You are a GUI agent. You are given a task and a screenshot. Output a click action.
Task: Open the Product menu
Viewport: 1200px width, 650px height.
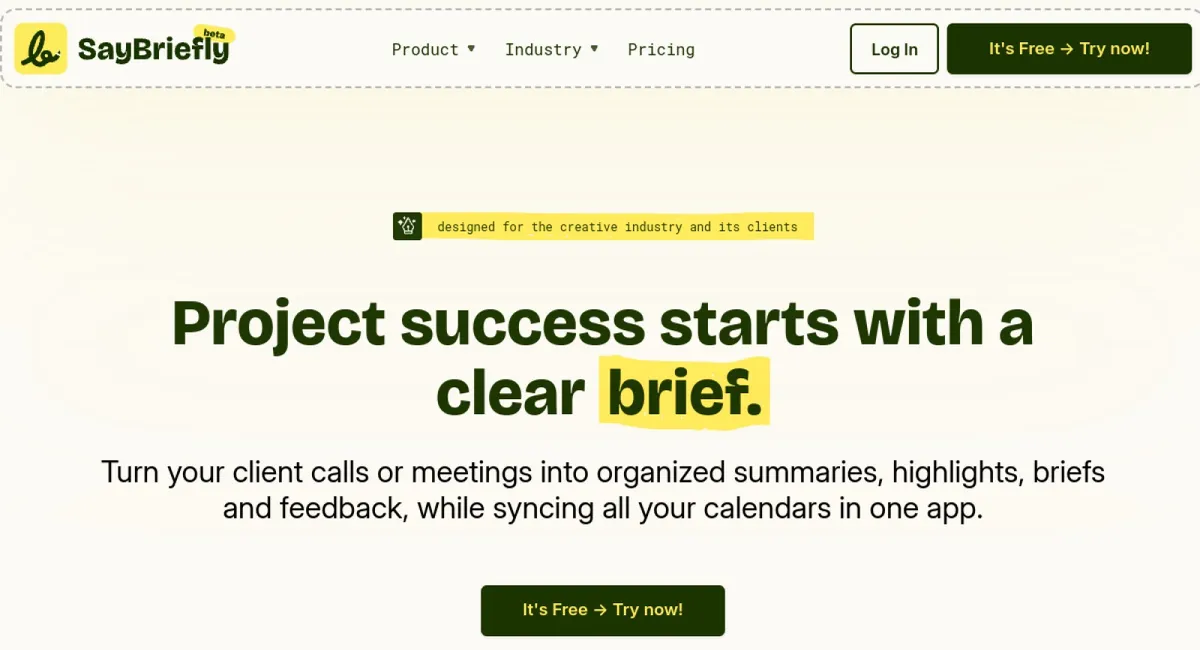(425, 49)
